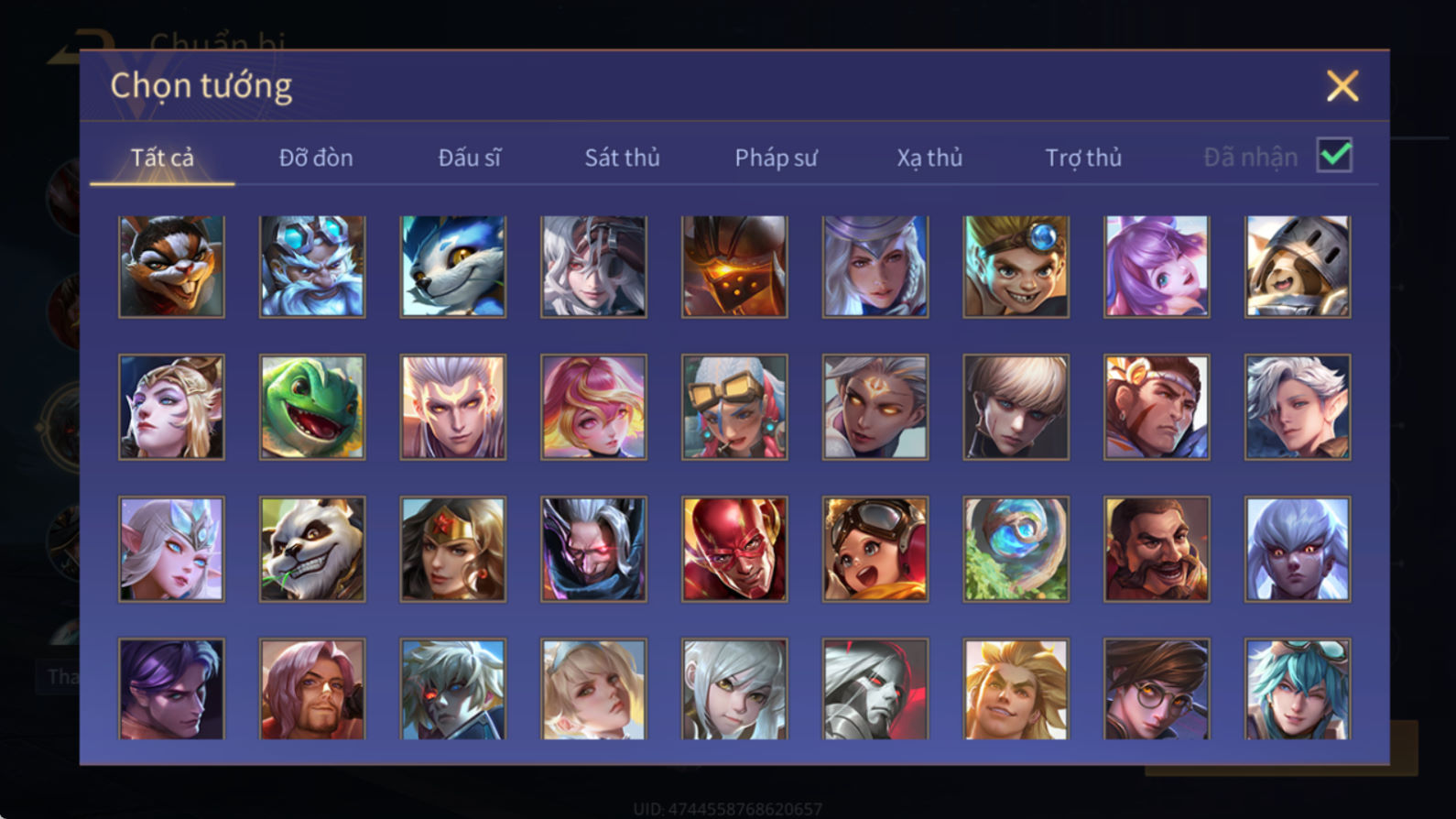The image size is (1456, 819).
Task: Switch to the Pháp sư tab
Action: [776, 158]
